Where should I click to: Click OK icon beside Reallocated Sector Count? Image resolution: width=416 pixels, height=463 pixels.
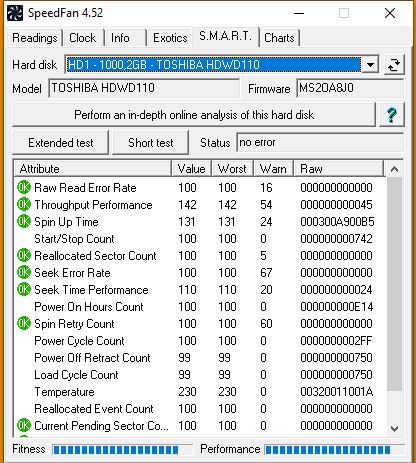click(x=24, y=255)
